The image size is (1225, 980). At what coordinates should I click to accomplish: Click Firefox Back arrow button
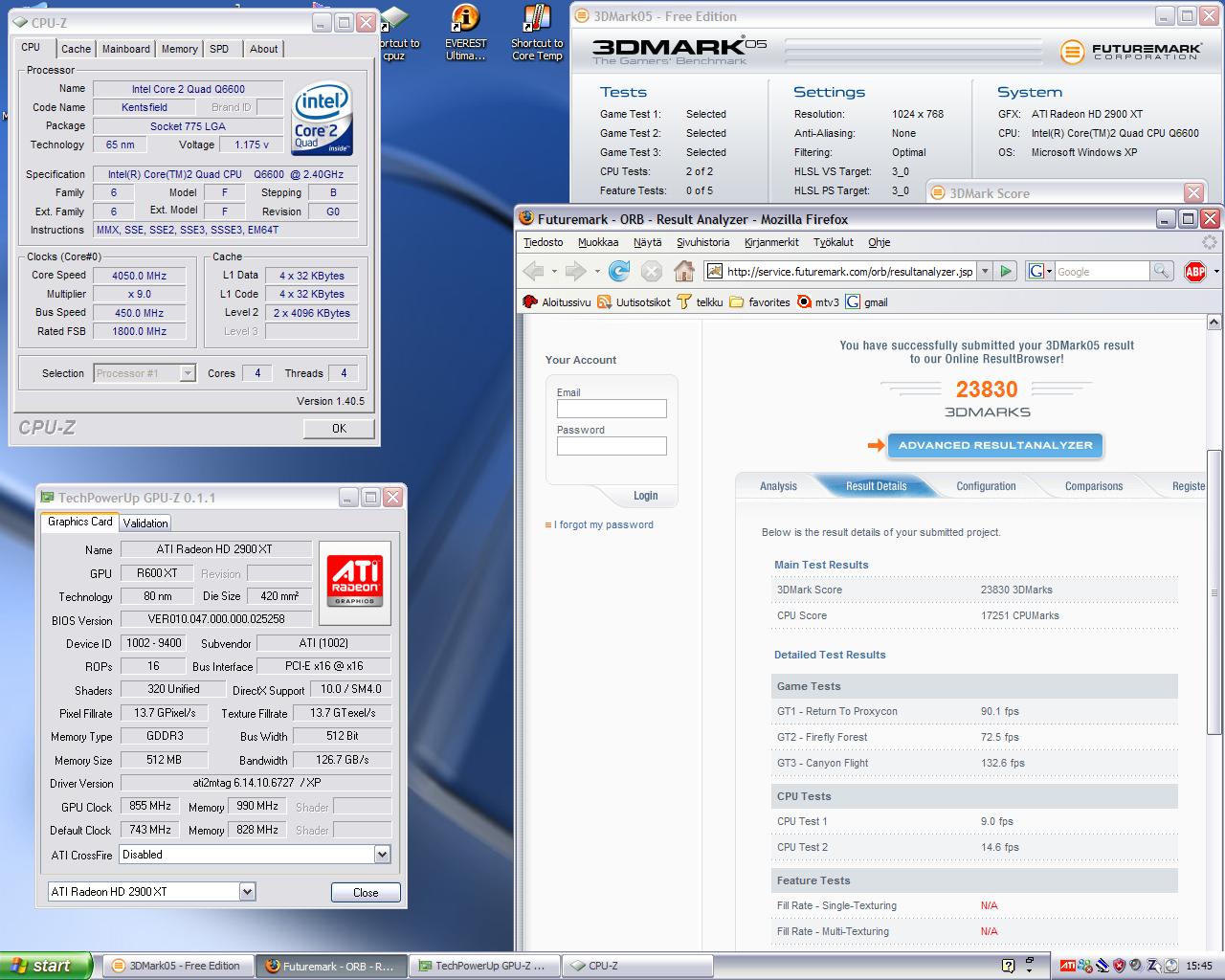[x=533, y=272]
